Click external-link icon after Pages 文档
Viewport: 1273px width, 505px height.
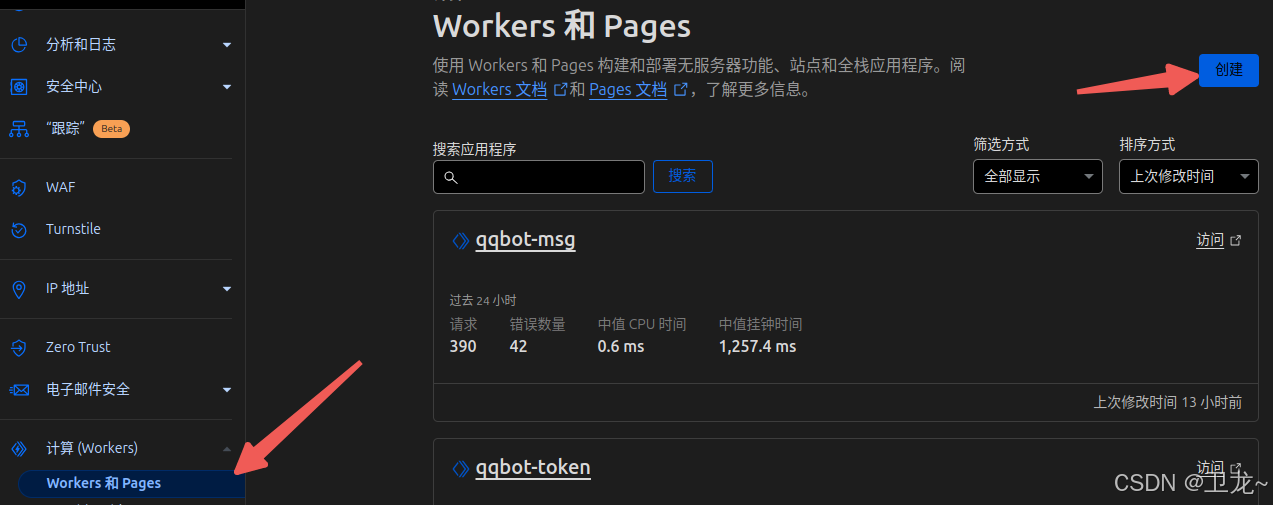(x=681, y=90)
